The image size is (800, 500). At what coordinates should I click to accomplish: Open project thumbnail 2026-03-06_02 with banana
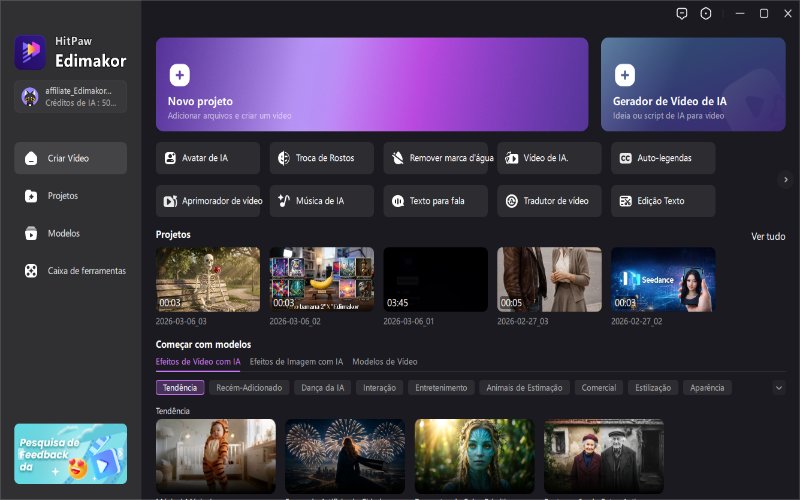coord(321,280)
